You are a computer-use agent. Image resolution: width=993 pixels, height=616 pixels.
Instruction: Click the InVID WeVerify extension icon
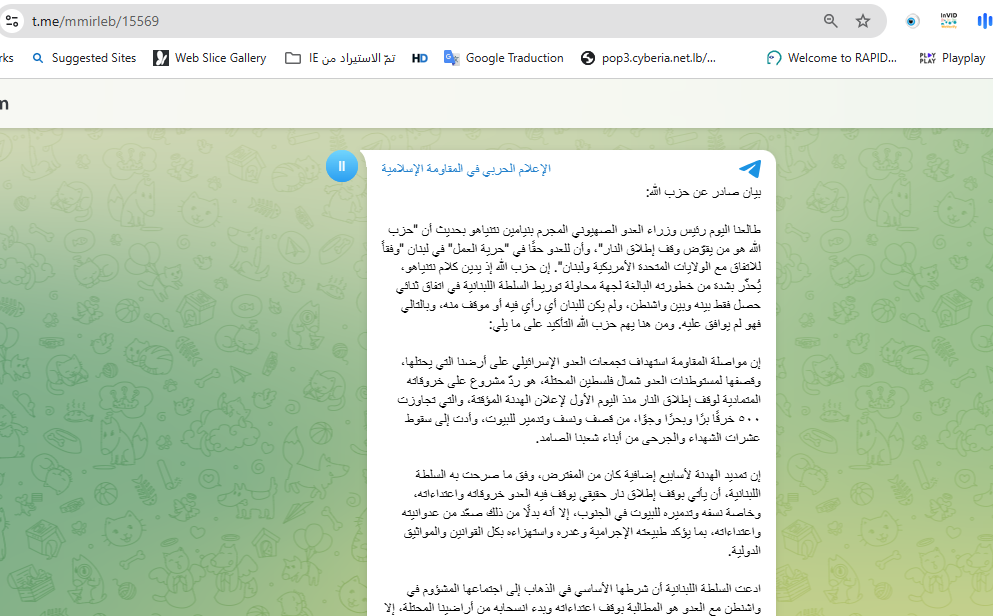click(x=948, y=20)
